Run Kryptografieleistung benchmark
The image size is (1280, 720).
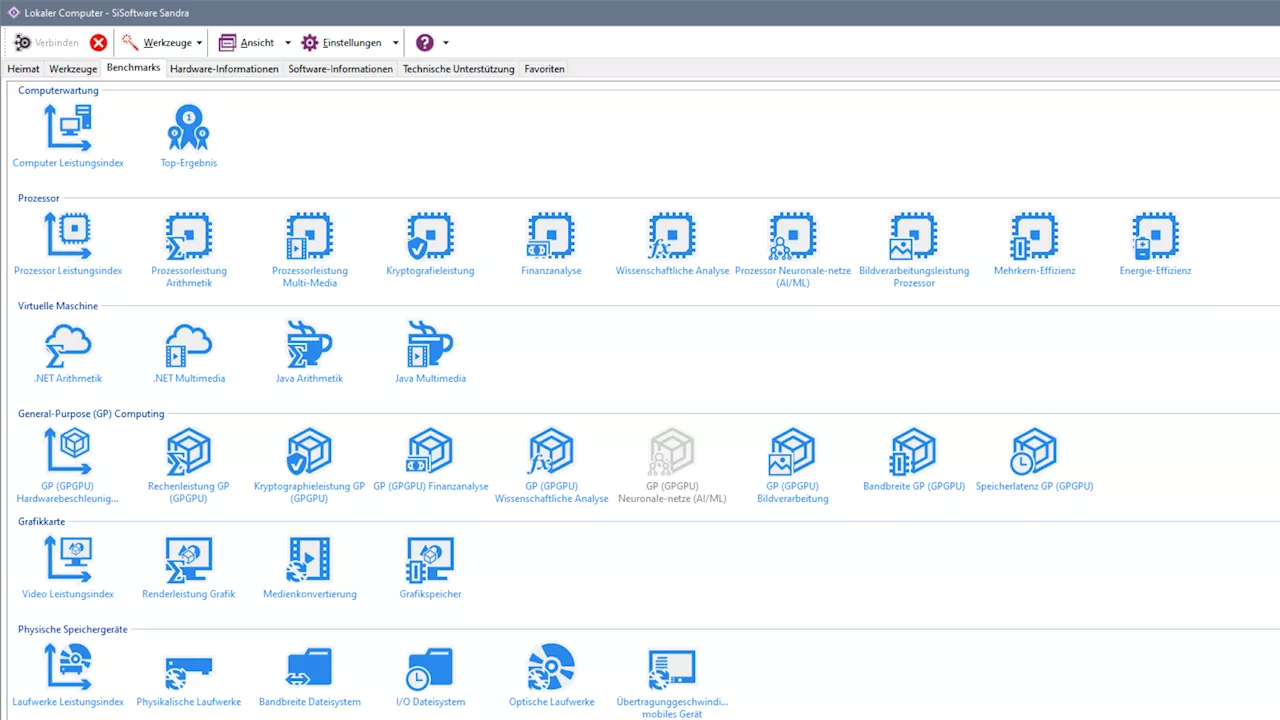pos(430,244)
